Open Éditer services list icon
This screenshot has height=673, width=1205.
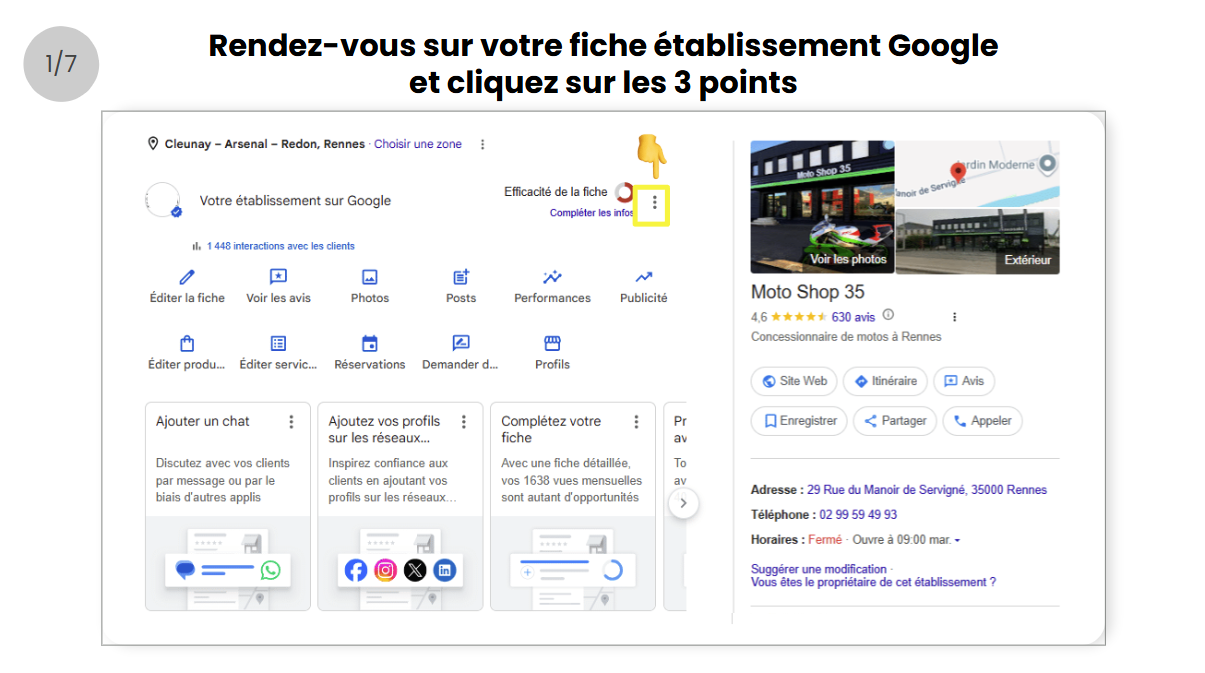pyautogui.click(x=278, y=343)
